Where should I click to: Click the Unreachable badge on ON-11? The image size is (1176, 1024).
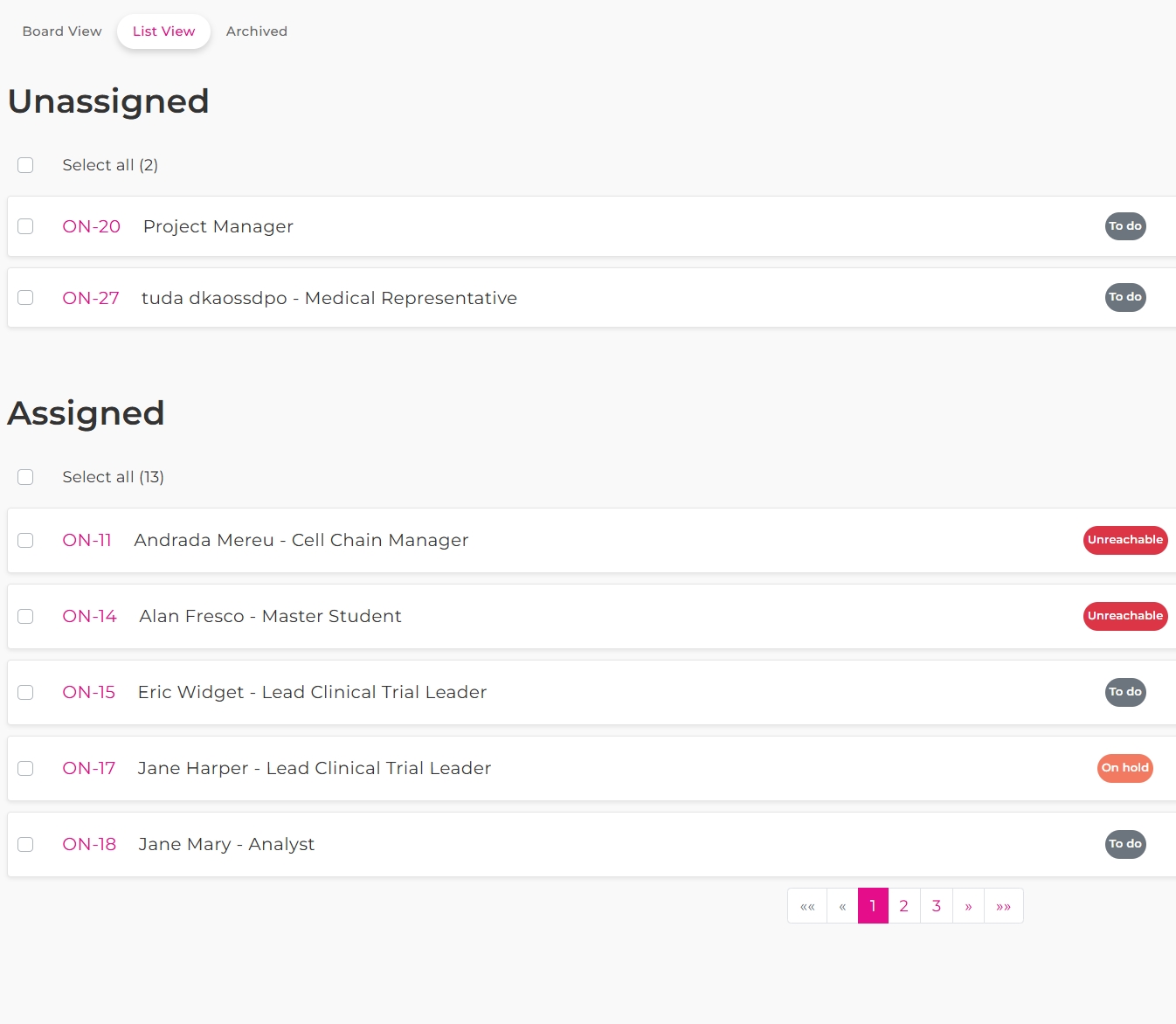point(1124,540)
